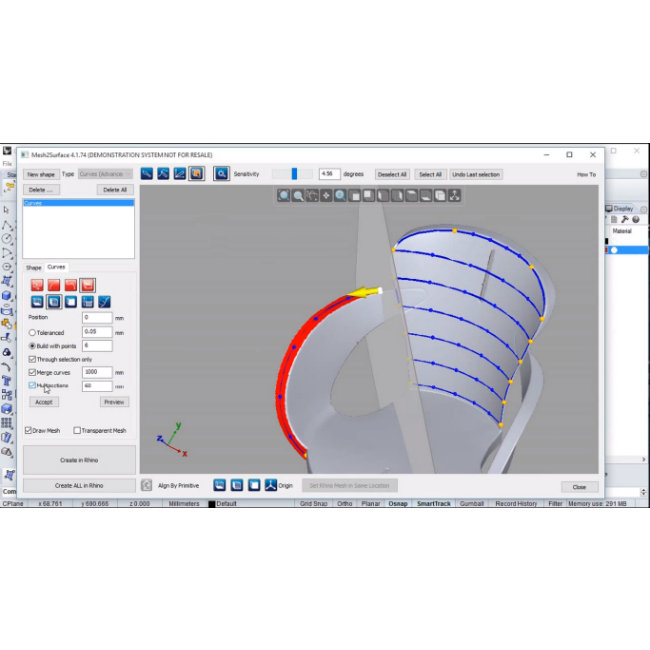
Task: Switch to the Curves tab
Action: pyautogui.click(x=56, y=267)
